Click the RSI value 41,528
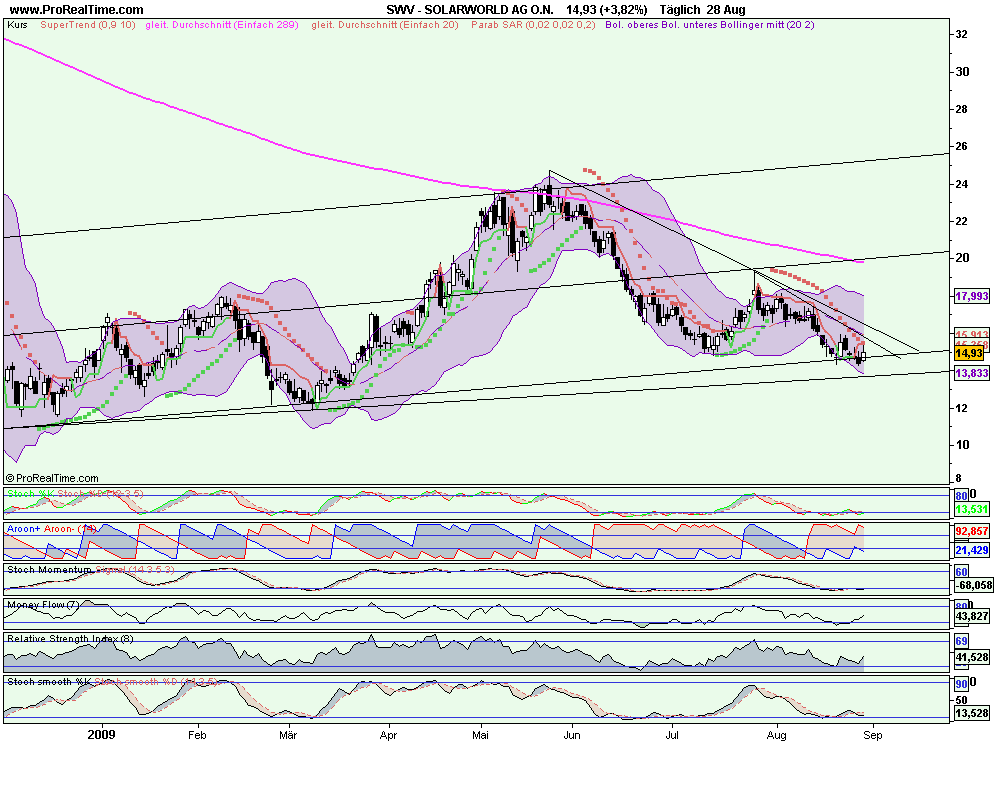 971,657
